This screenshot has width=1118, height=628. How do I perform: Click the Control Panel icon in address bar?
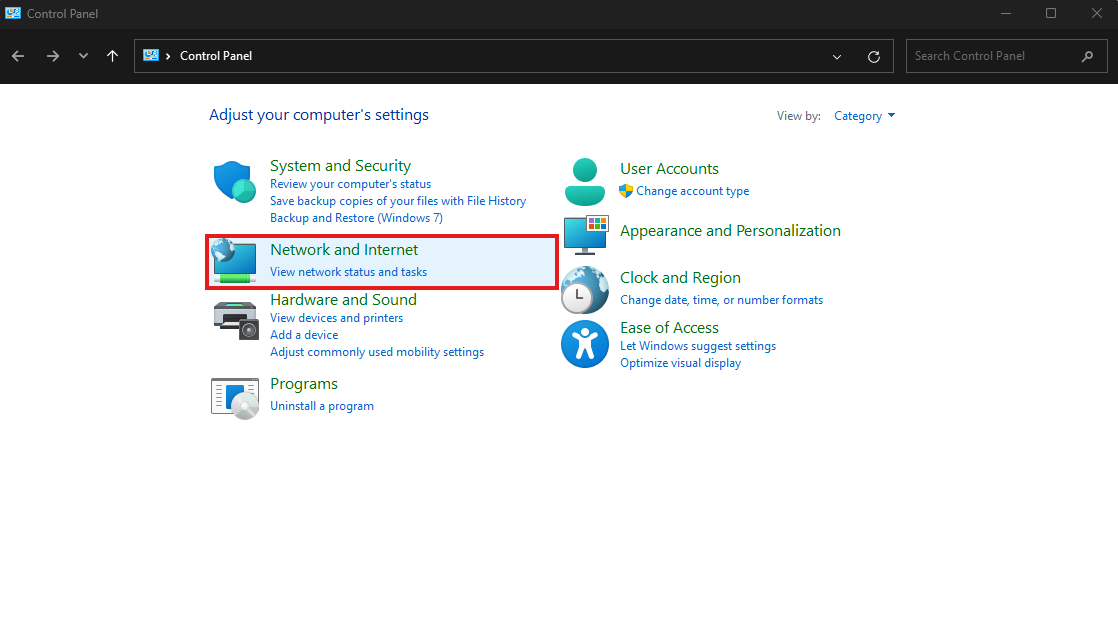point(150,56)
